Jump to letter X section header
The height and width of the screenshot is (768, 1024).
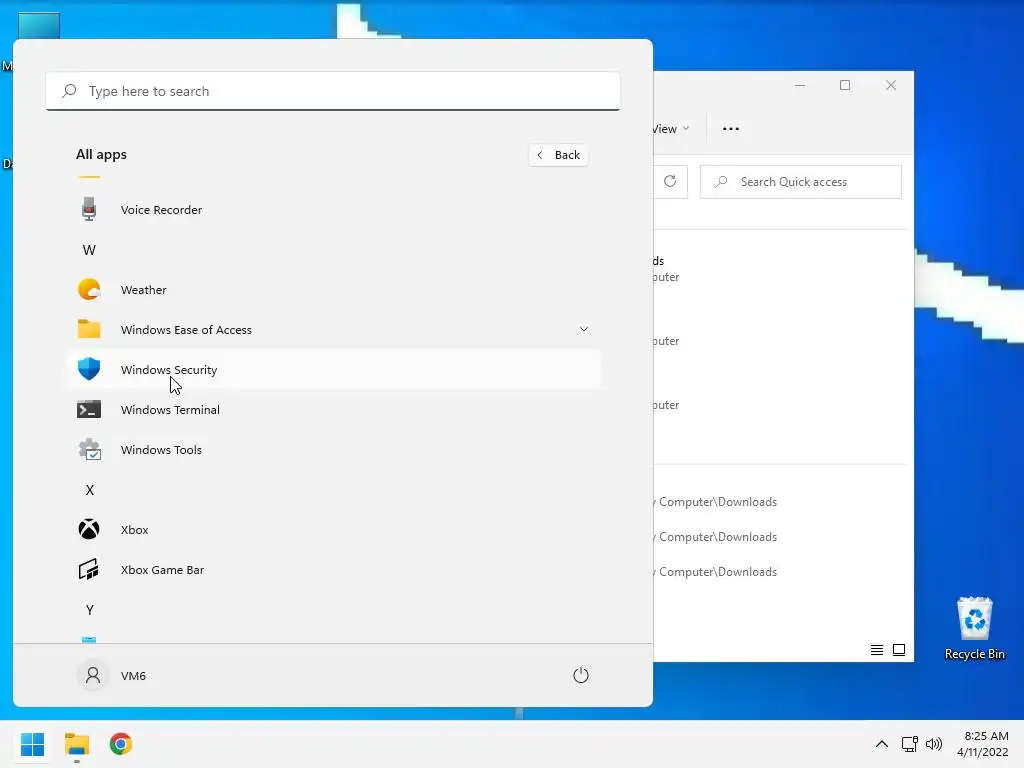click(x=89, y=490)
